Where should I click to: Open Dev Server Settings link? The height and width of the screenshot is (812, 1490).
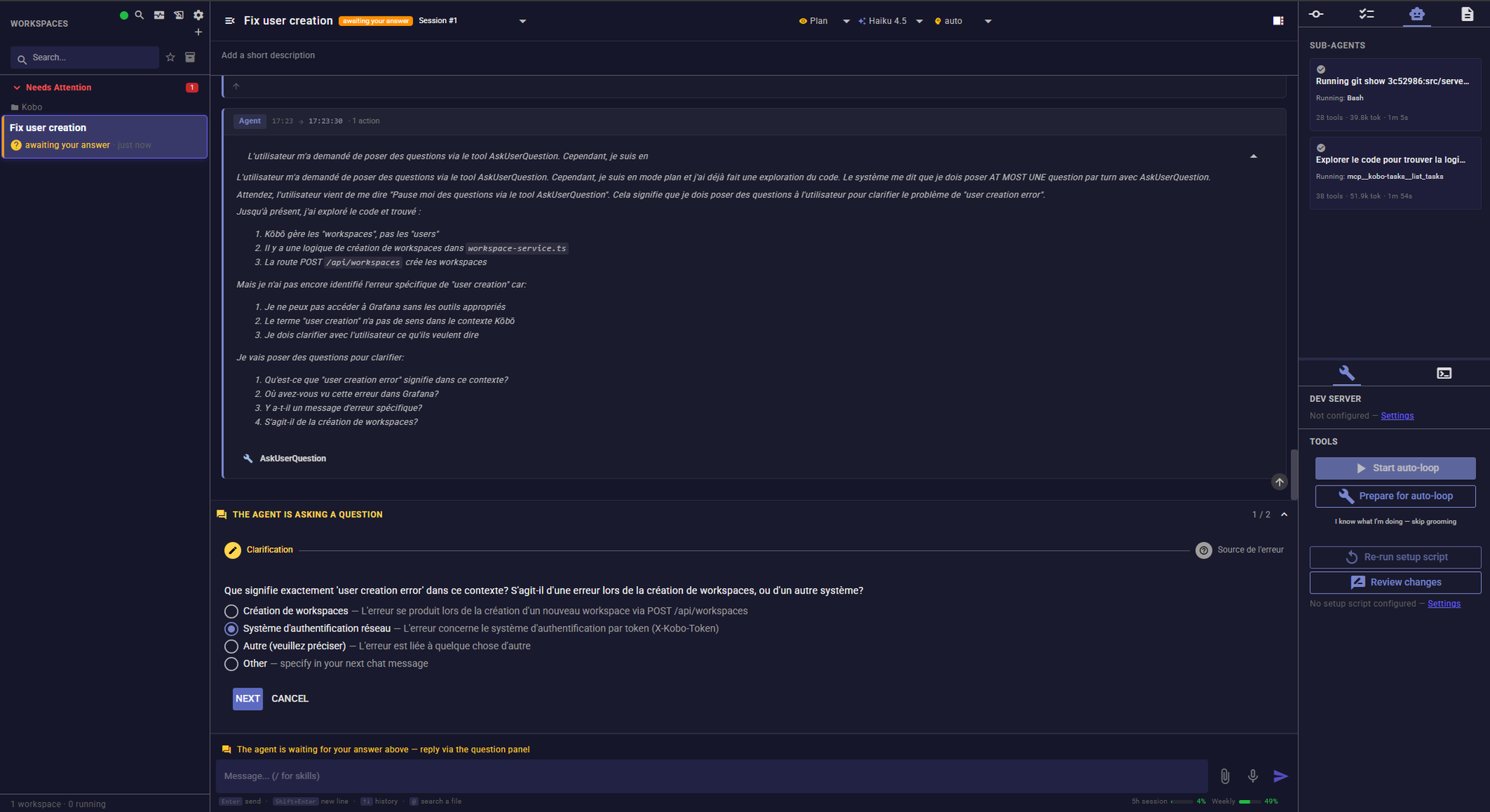(1397, 416)
